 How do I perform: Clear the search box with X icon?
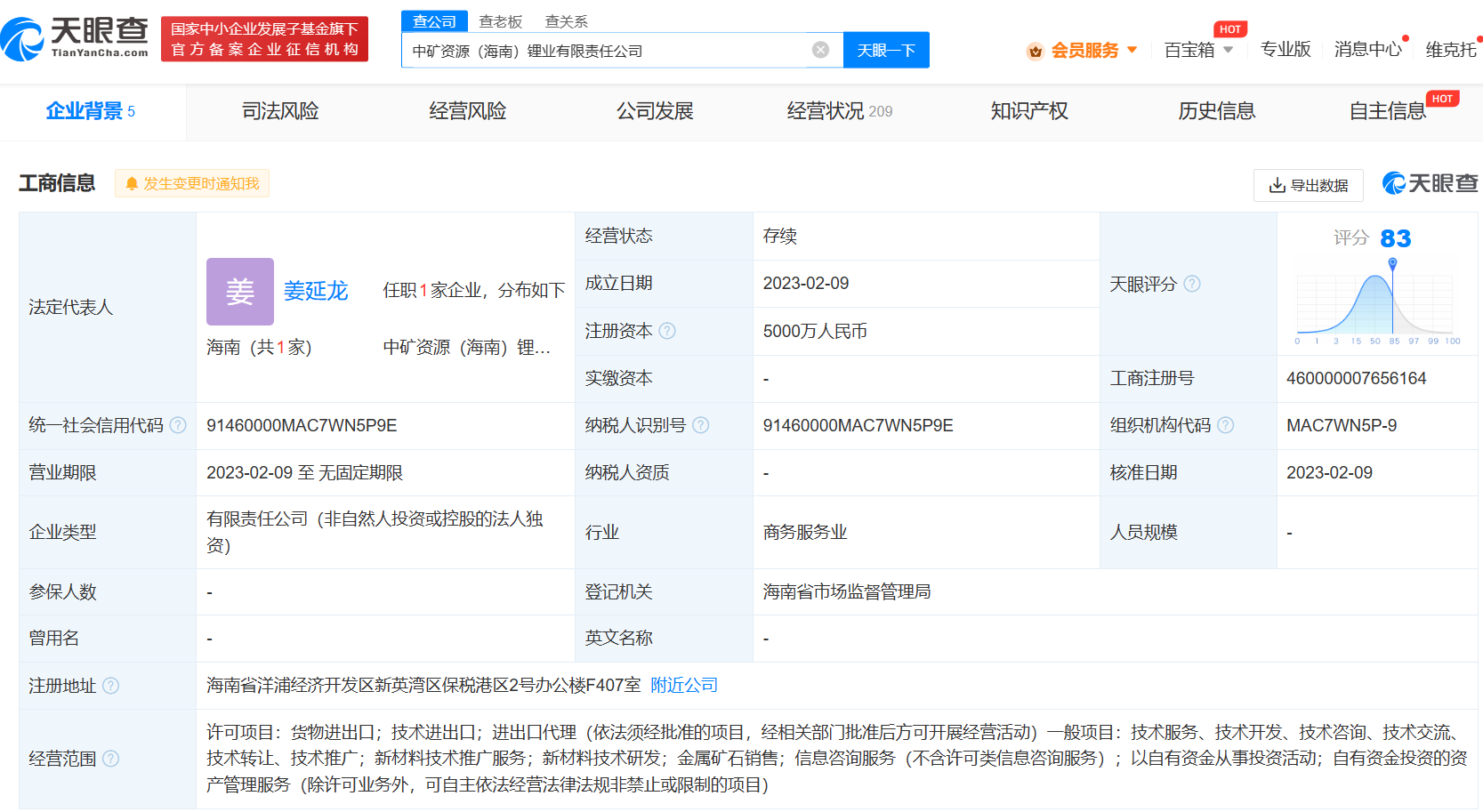coord(821,50)
